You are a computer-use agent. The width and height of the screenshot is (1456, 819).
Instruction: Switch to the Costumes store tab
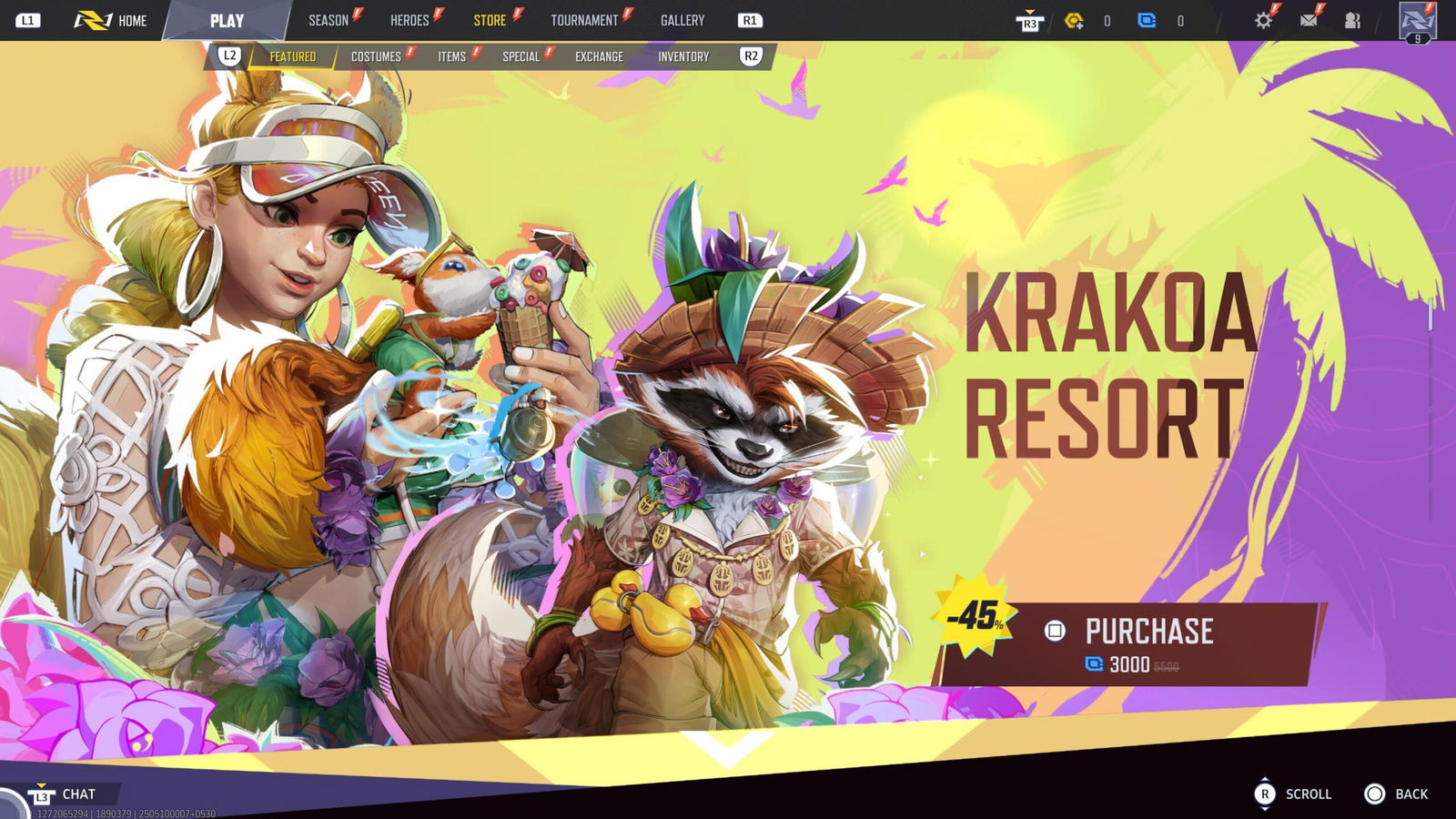click(376, 56)
